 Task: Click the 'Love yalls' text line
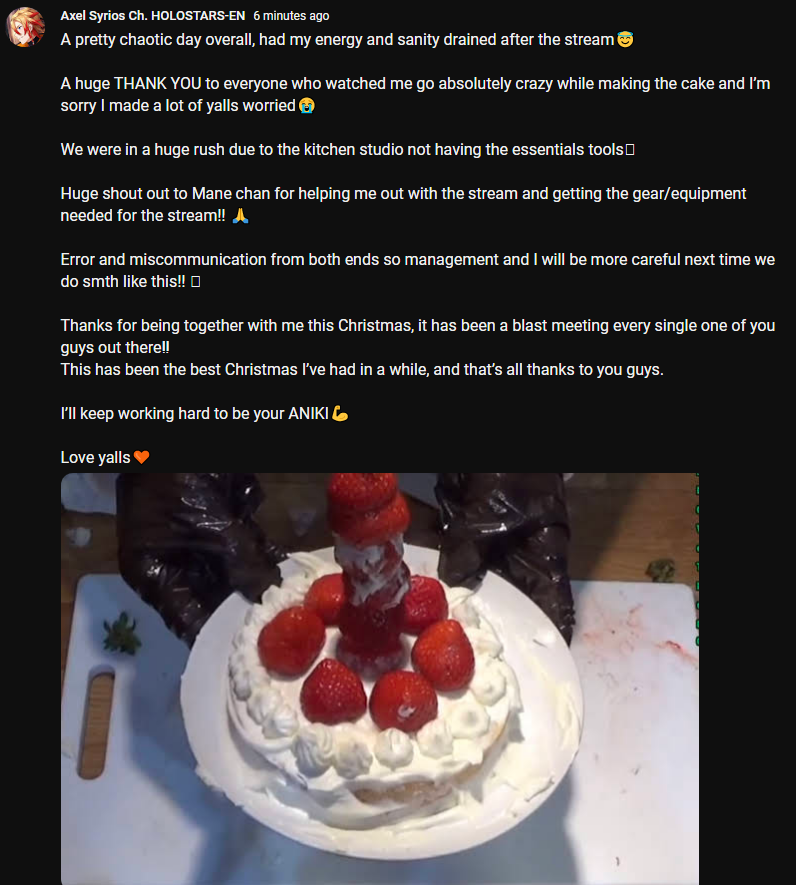[95, 458]
